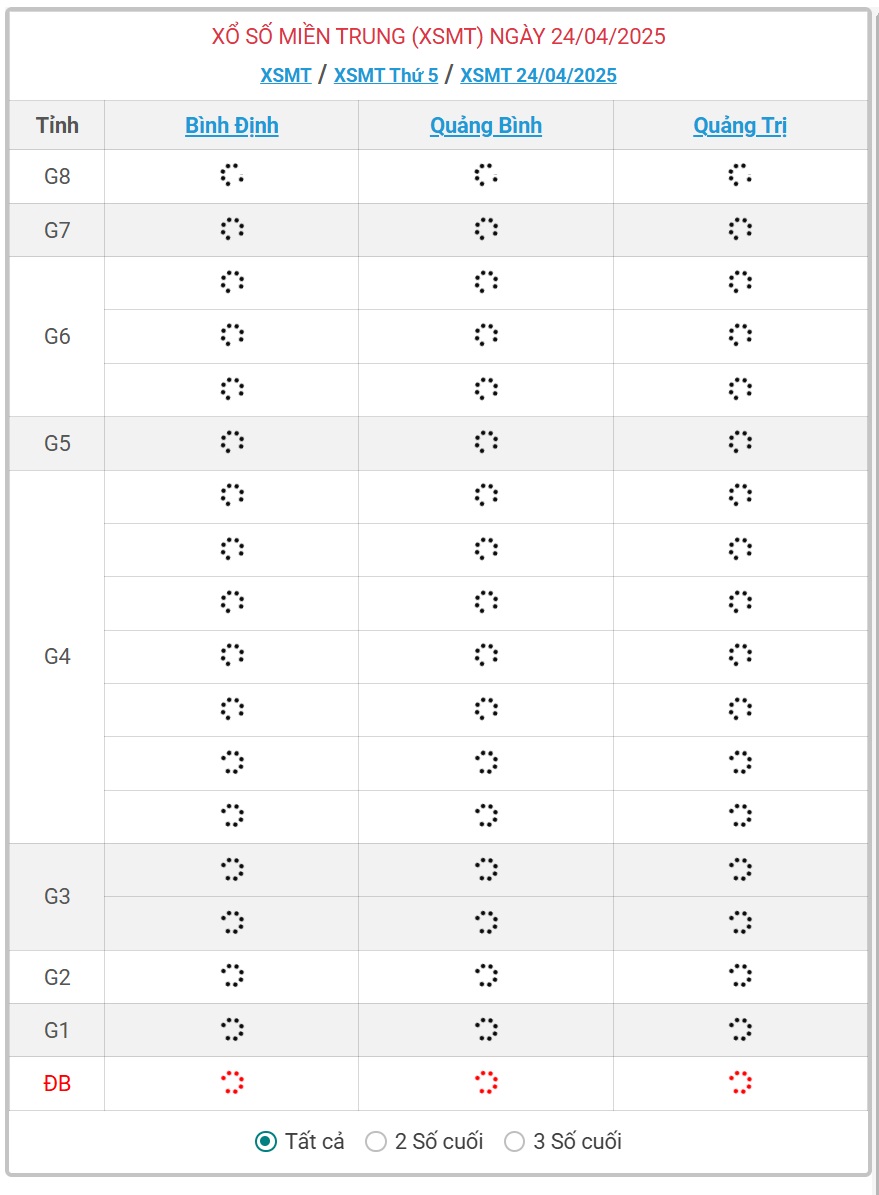Screen dimensions: 879x1195
Task: Click the G5 row label cell
Action: click(57, 443)
